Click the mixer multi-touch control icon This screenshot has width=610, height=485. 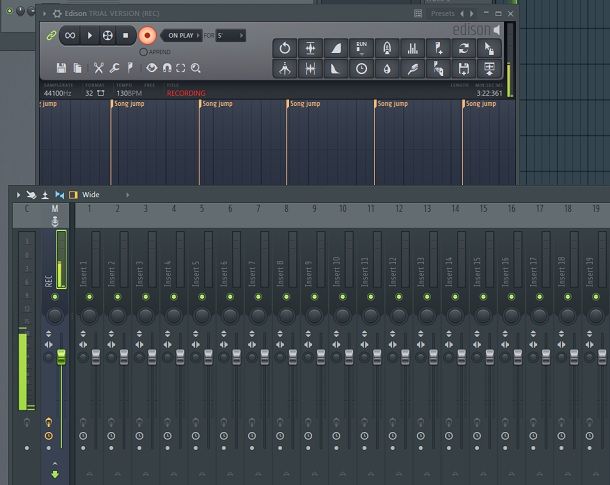point(31,195)
